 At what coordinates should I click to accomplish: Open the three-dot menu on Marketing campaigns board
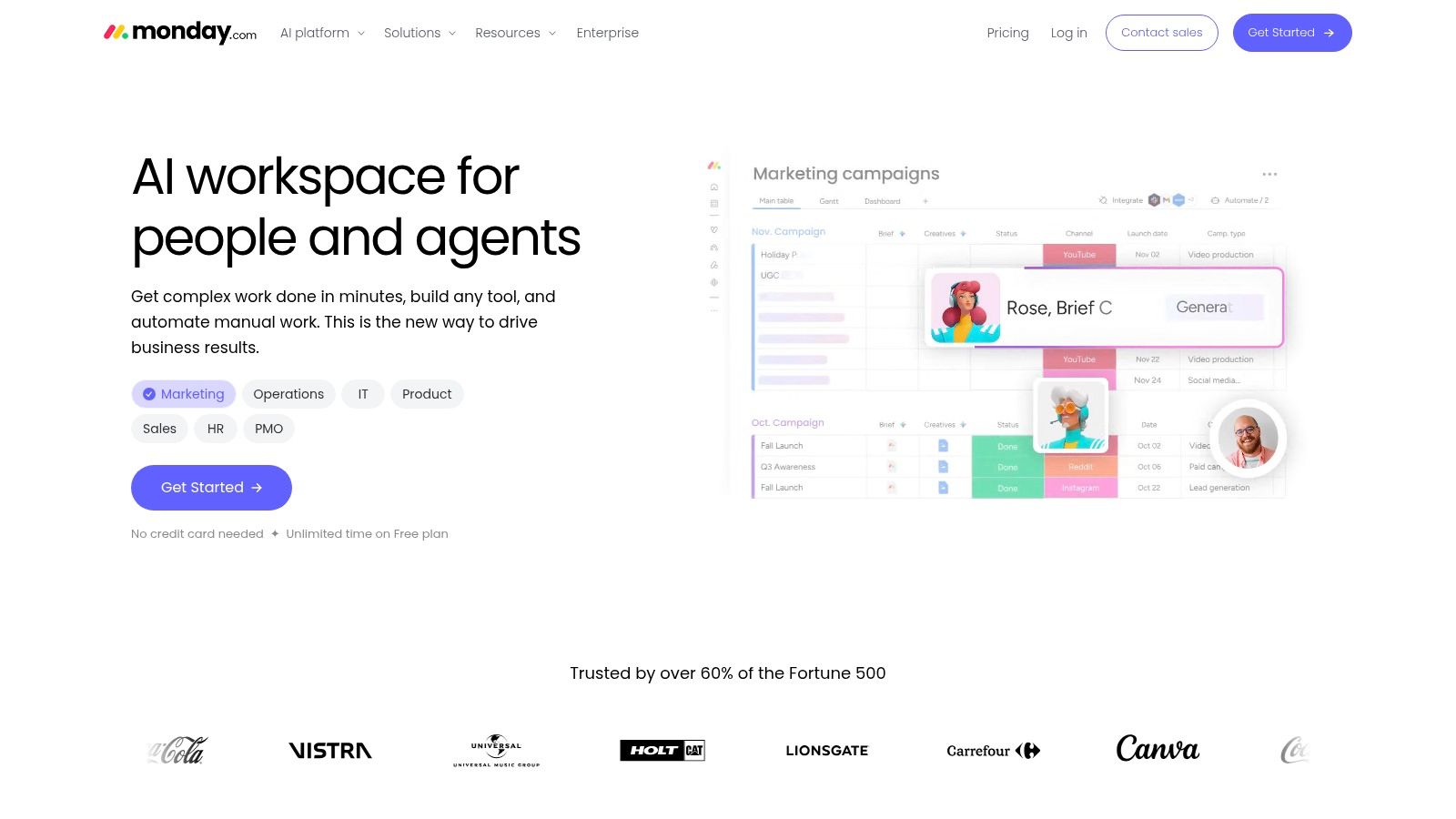tap(1269, 174)
